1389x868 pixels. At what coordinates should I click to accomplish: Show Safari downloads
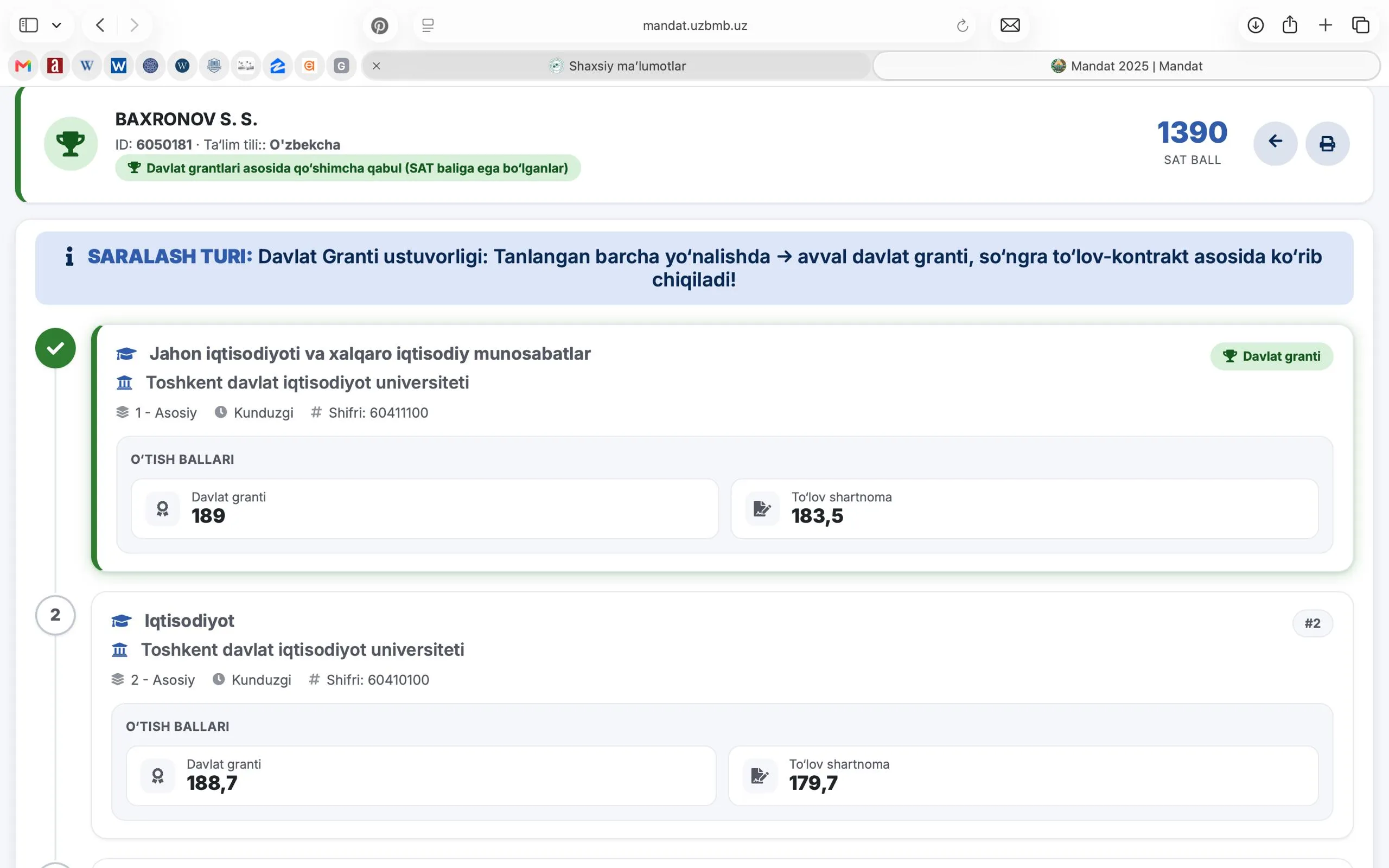click(x=1256, y=25)
